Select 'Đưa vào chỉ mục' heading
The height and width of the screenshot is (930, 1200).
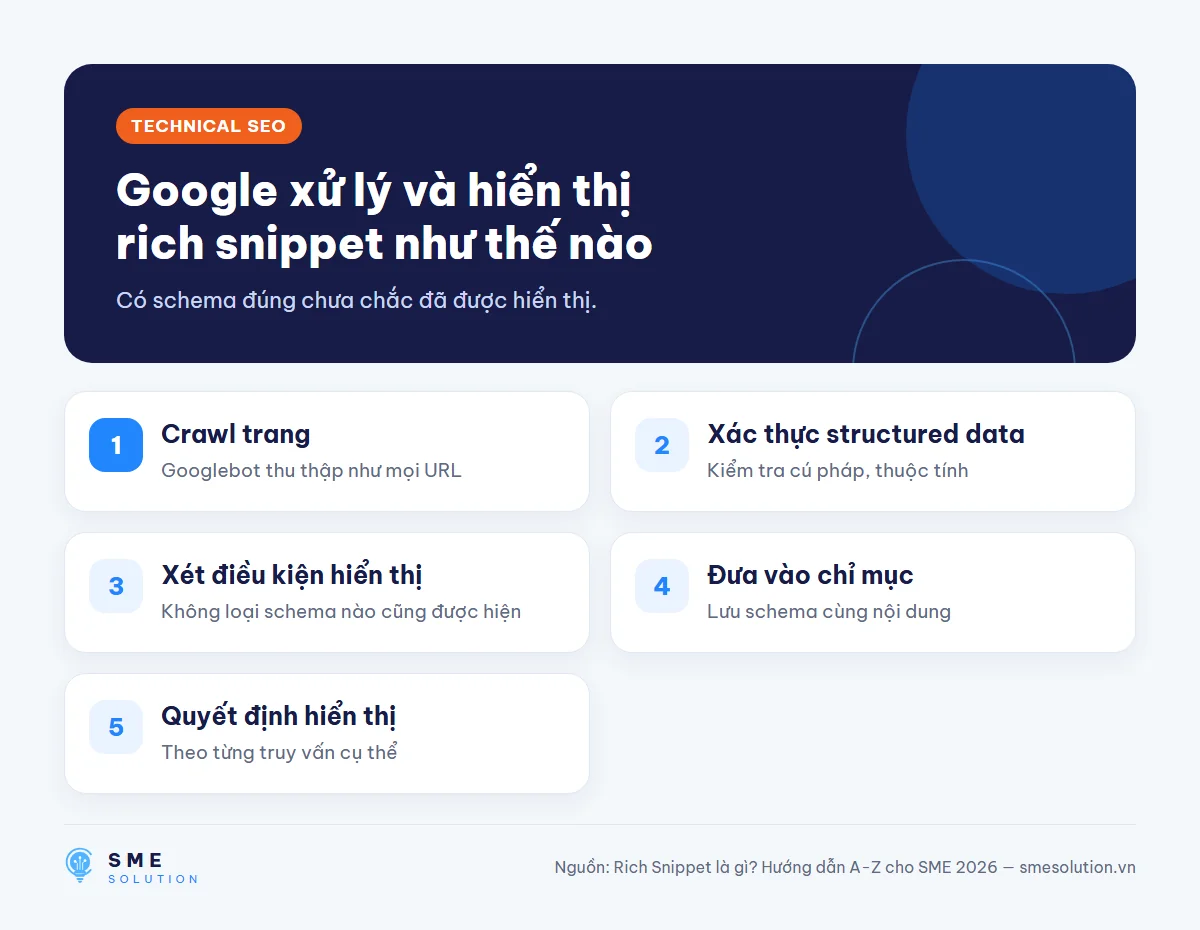pyautogui.click(x=810, y=575)
